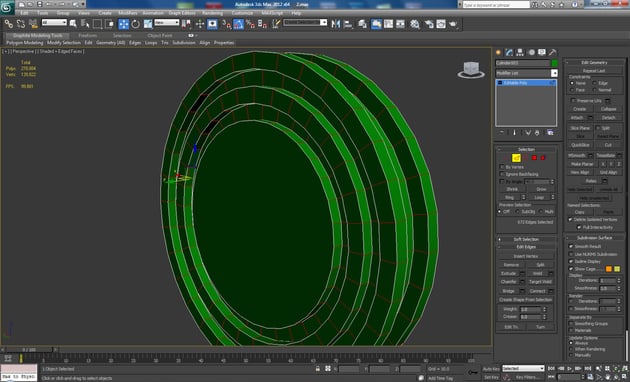Click the Mirror tool icon
The height and width of the screenshot is (382, 630).
coord(335,24)
